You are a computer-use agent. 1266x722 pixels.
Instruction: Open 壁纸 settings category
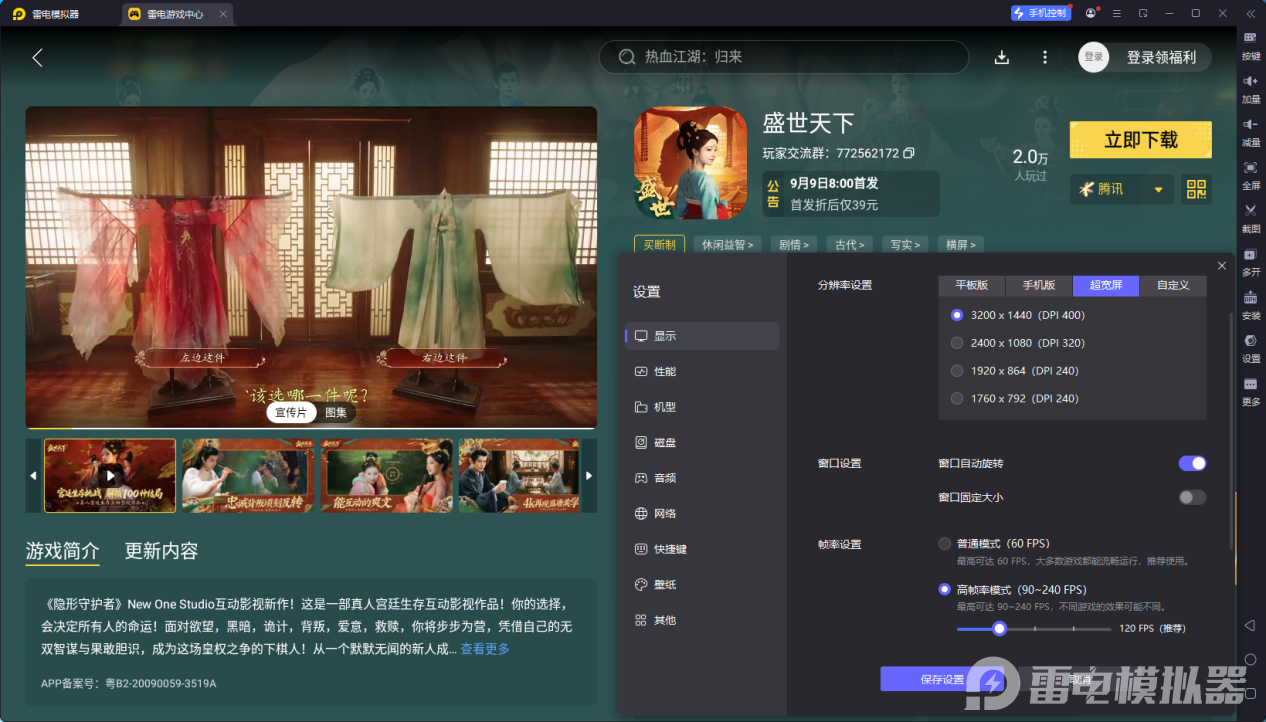[x=702, y=584]
